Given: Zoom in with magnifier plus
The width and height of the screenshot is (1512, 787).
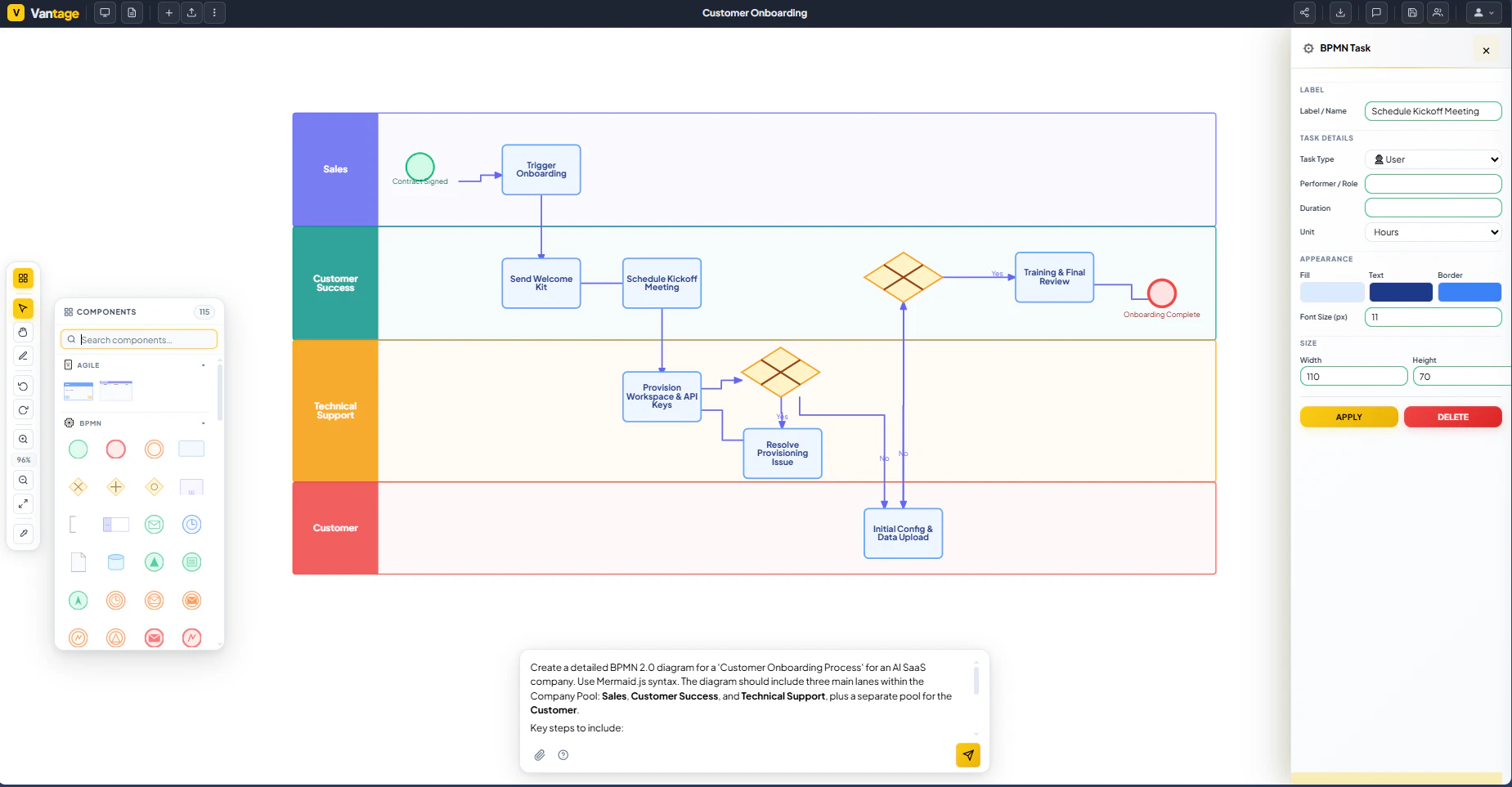Looking at the screenshot, I should pyautogui.click(x=23, y=440).
